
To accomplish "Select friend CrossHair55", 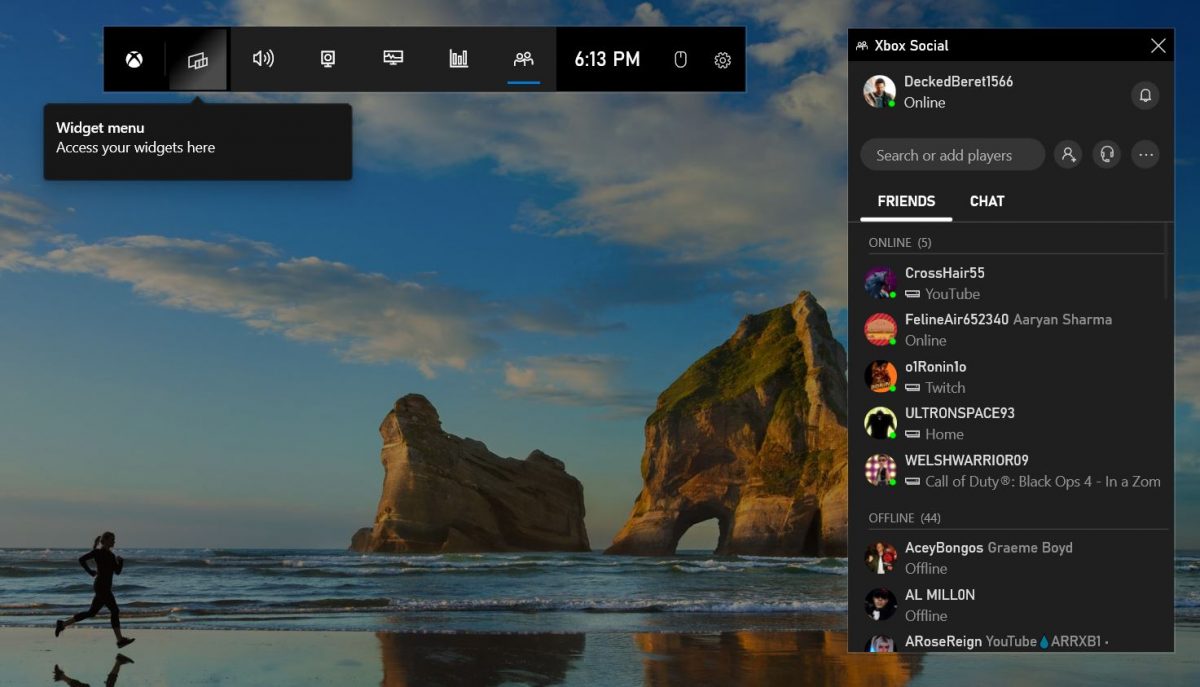I will pyautogui.click(x=1012, y=283).
